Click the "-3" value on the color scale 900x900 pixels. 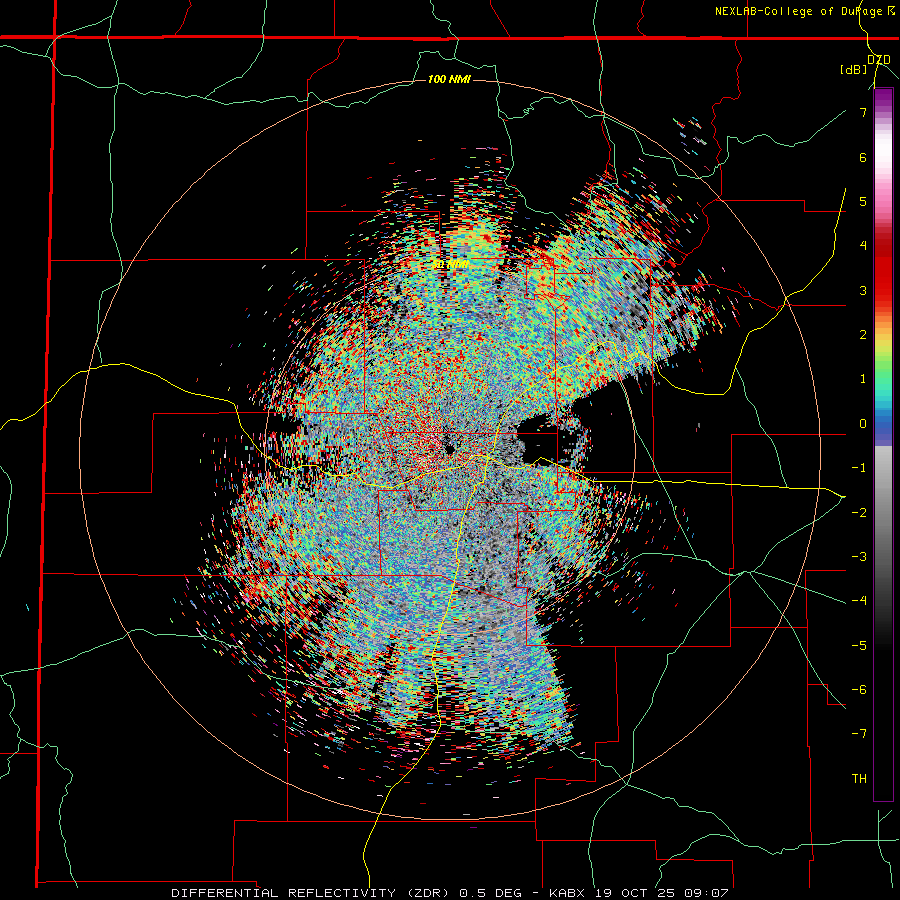coord(859,557)
